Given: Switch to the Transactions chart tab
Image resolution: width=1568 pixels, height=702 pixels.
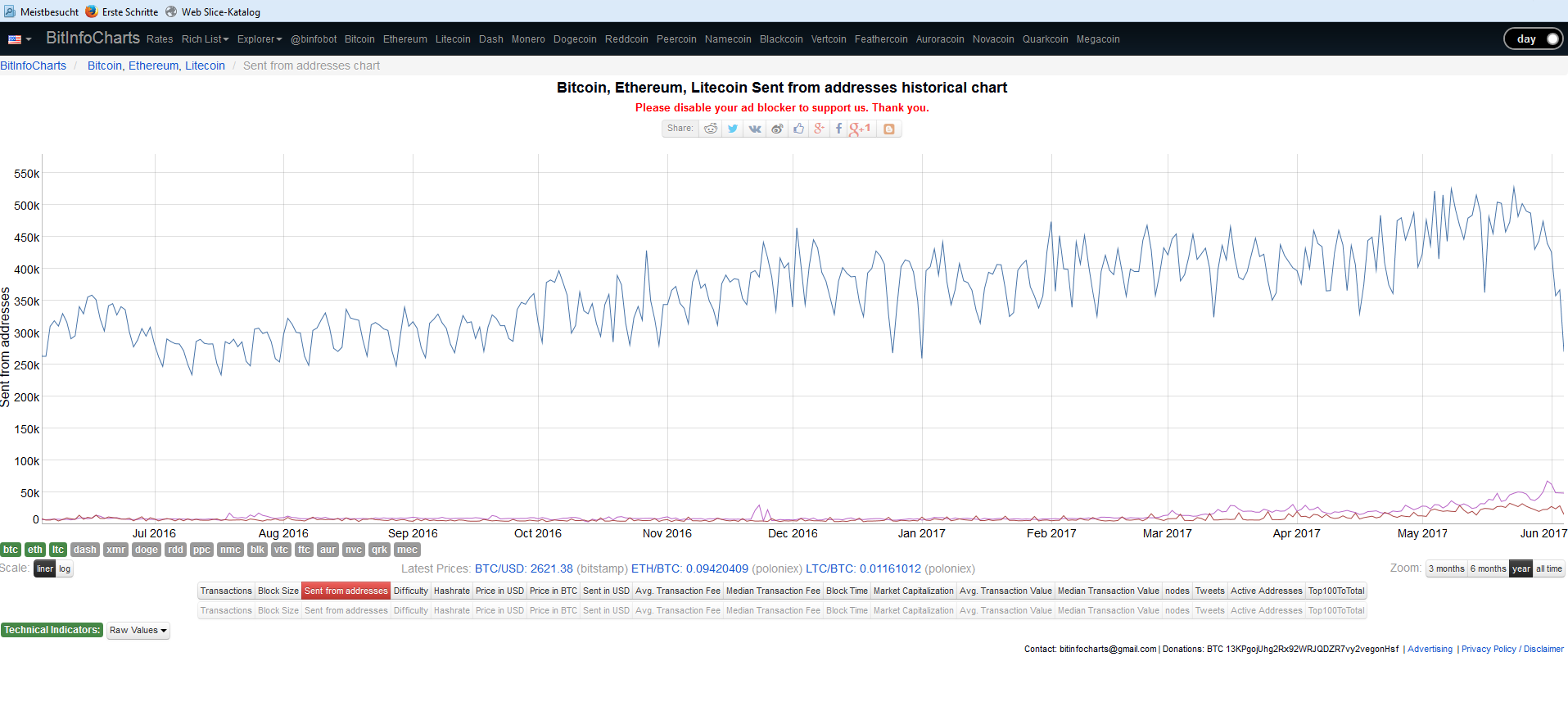Looking at the screenshot, I should click(226, 591).
